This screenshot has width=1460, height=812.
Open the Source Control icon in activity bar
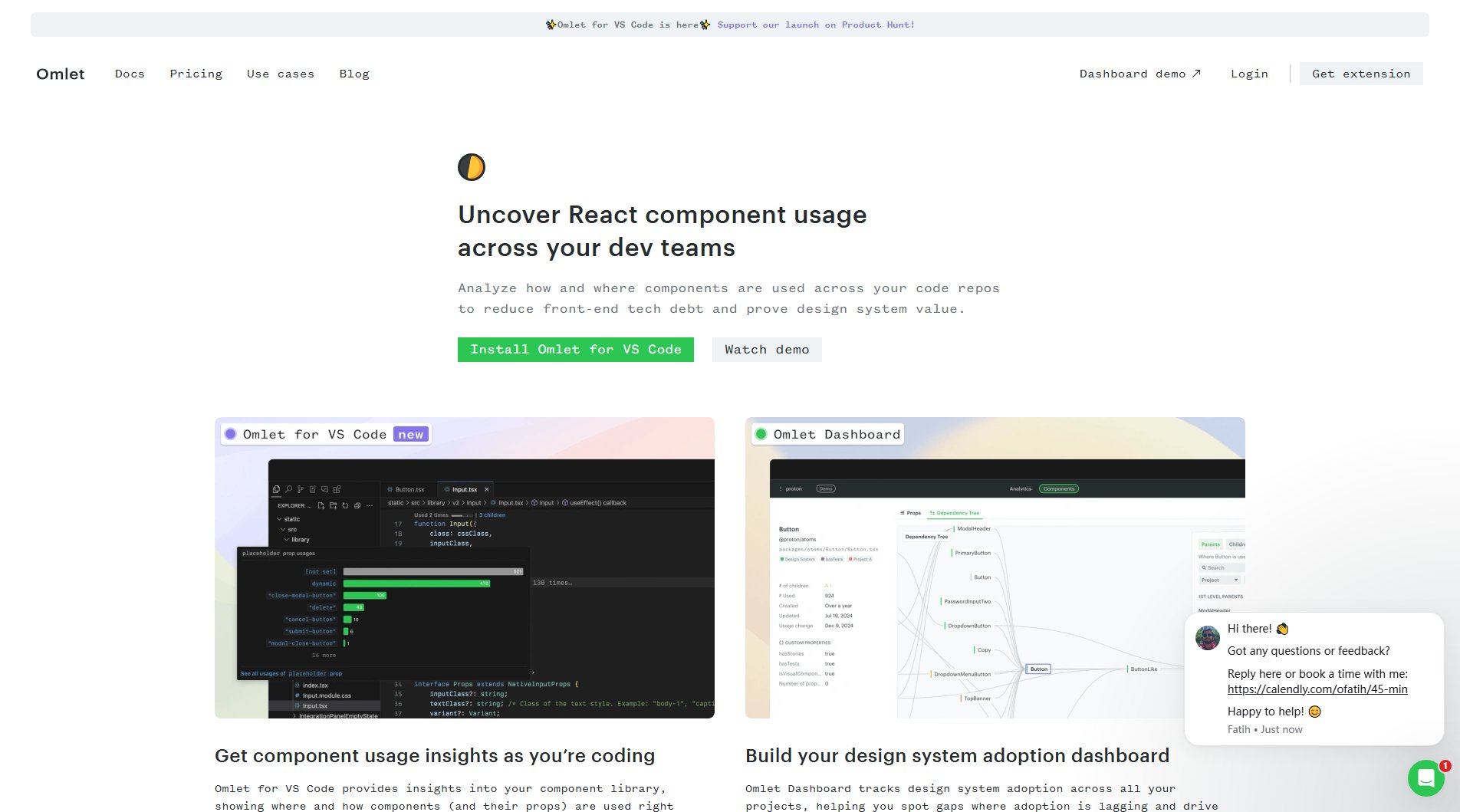tap(300, 489)
